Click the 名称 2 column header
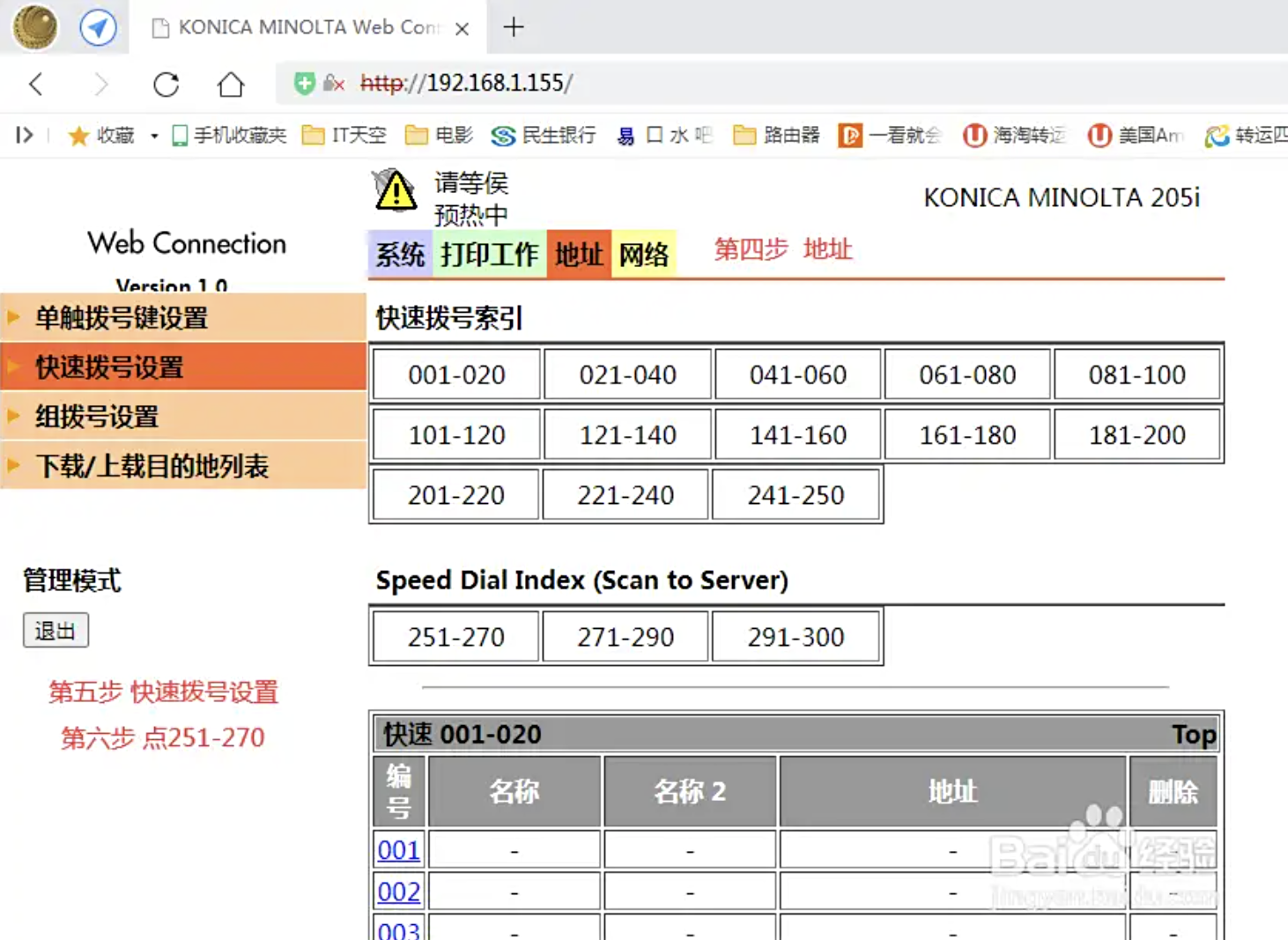 tap(690, 791)
